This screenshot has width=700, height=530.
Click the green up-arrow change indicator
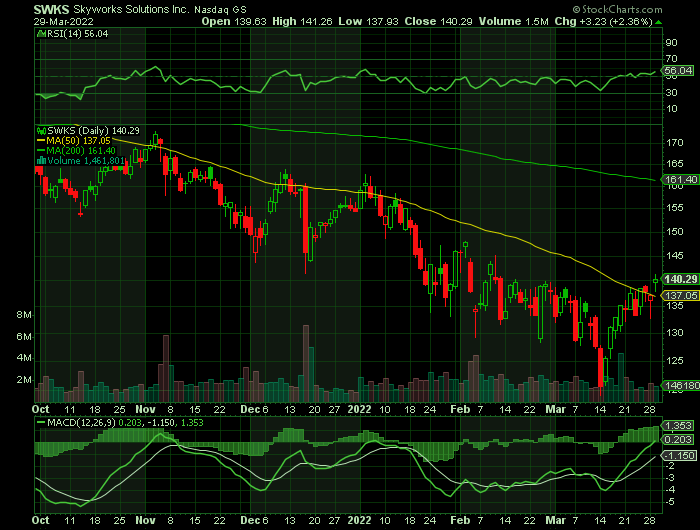pos(658,22)
